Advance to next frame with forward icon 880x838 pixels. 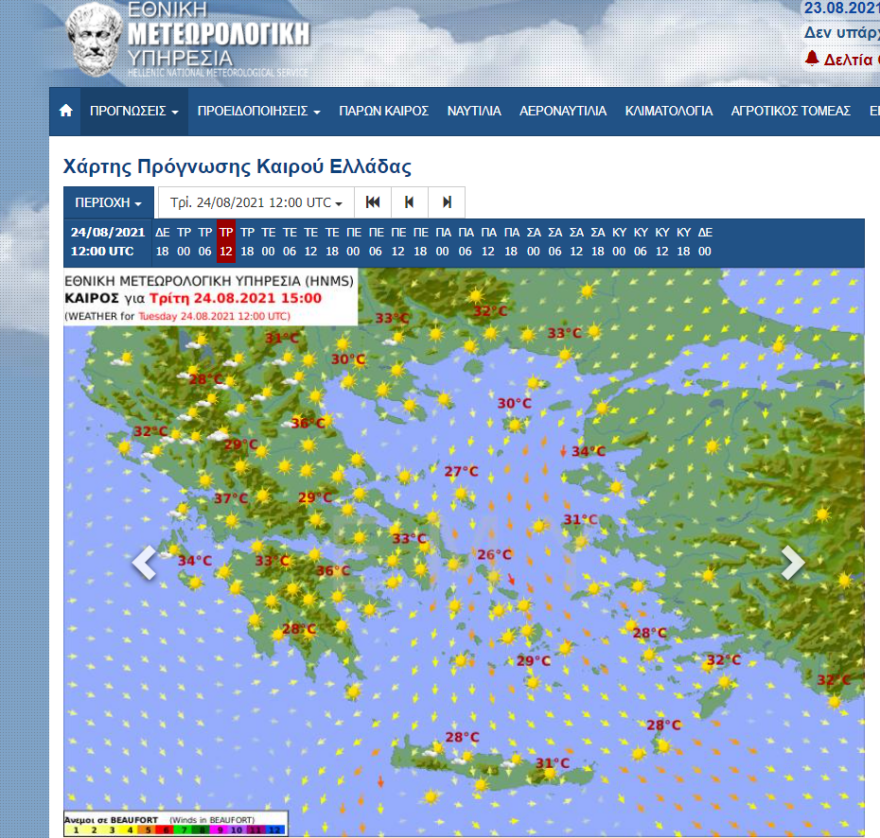point(446,202)
